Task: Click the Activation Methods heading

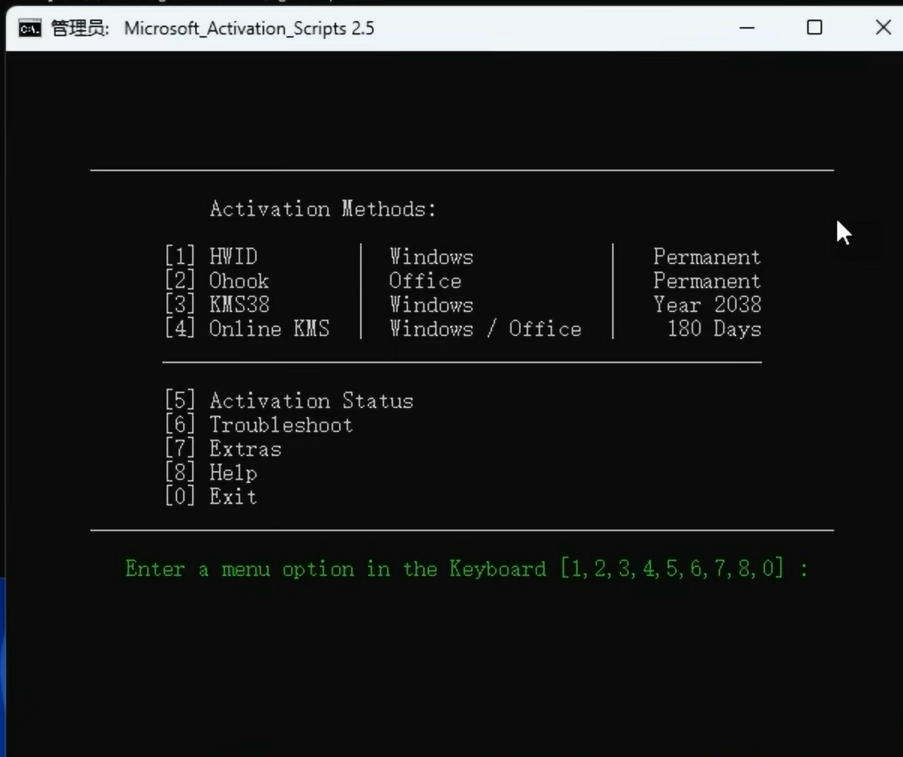Action: coord(323,209)
